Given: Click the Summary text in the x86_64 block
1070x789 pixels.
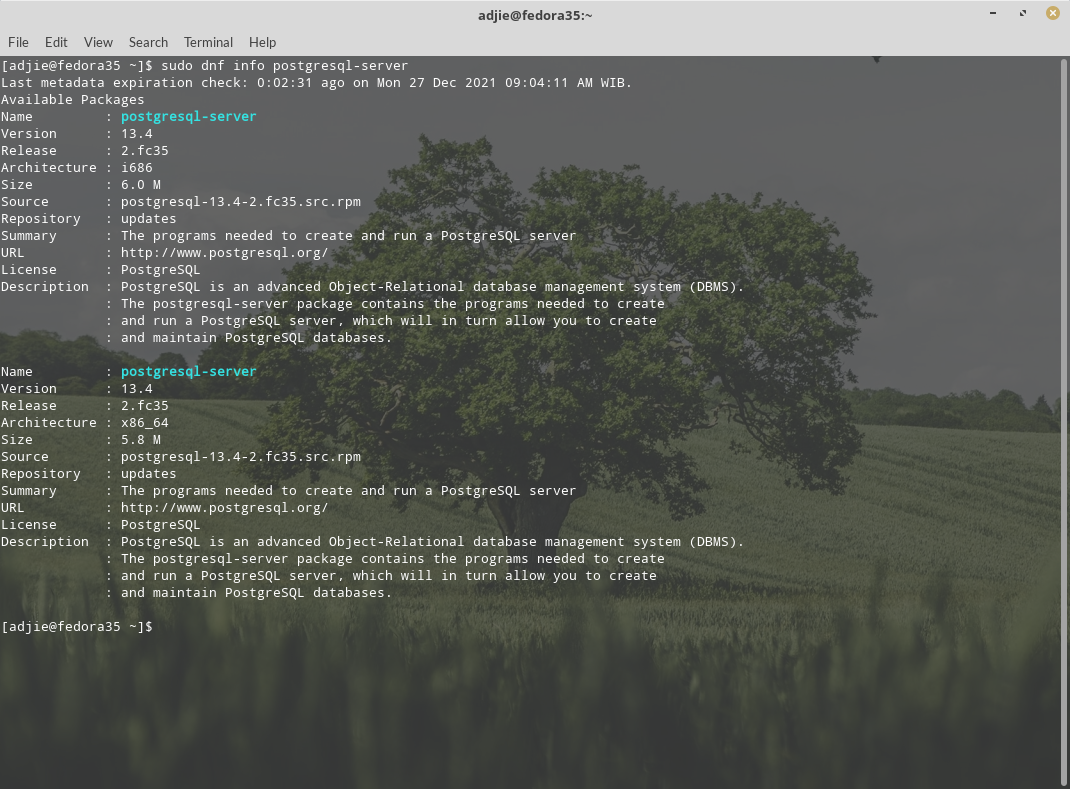Looking at the screenshot, I should (349, 491).
